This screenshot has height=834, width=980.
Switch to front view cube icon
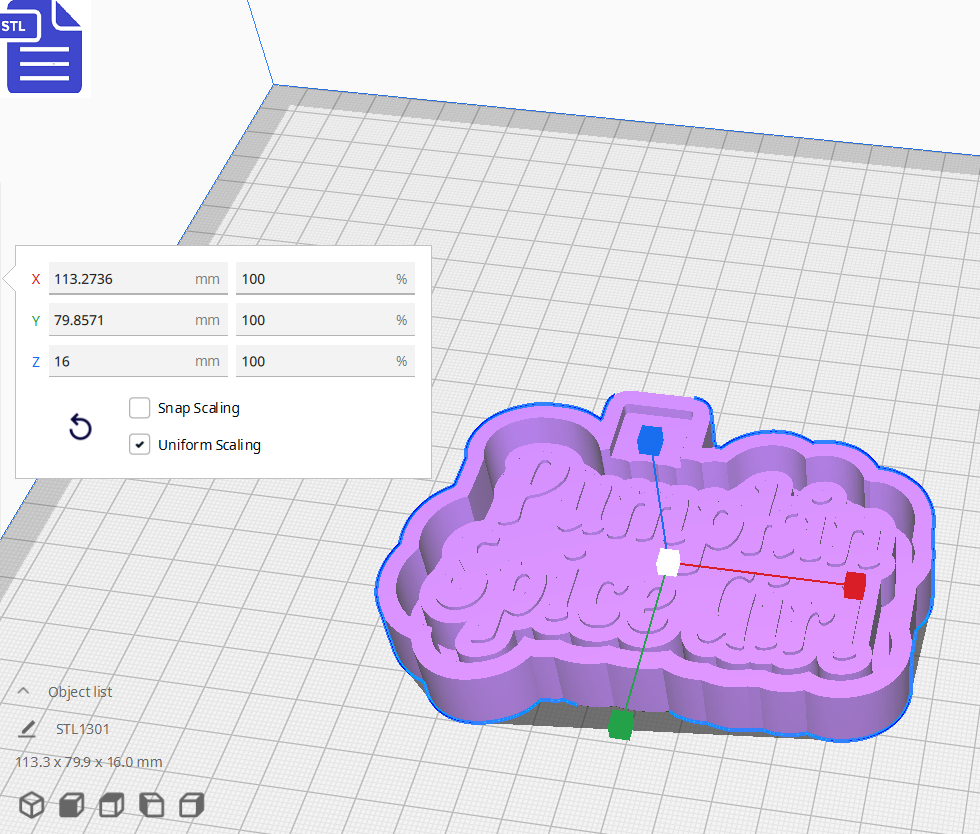click(71, 804)
